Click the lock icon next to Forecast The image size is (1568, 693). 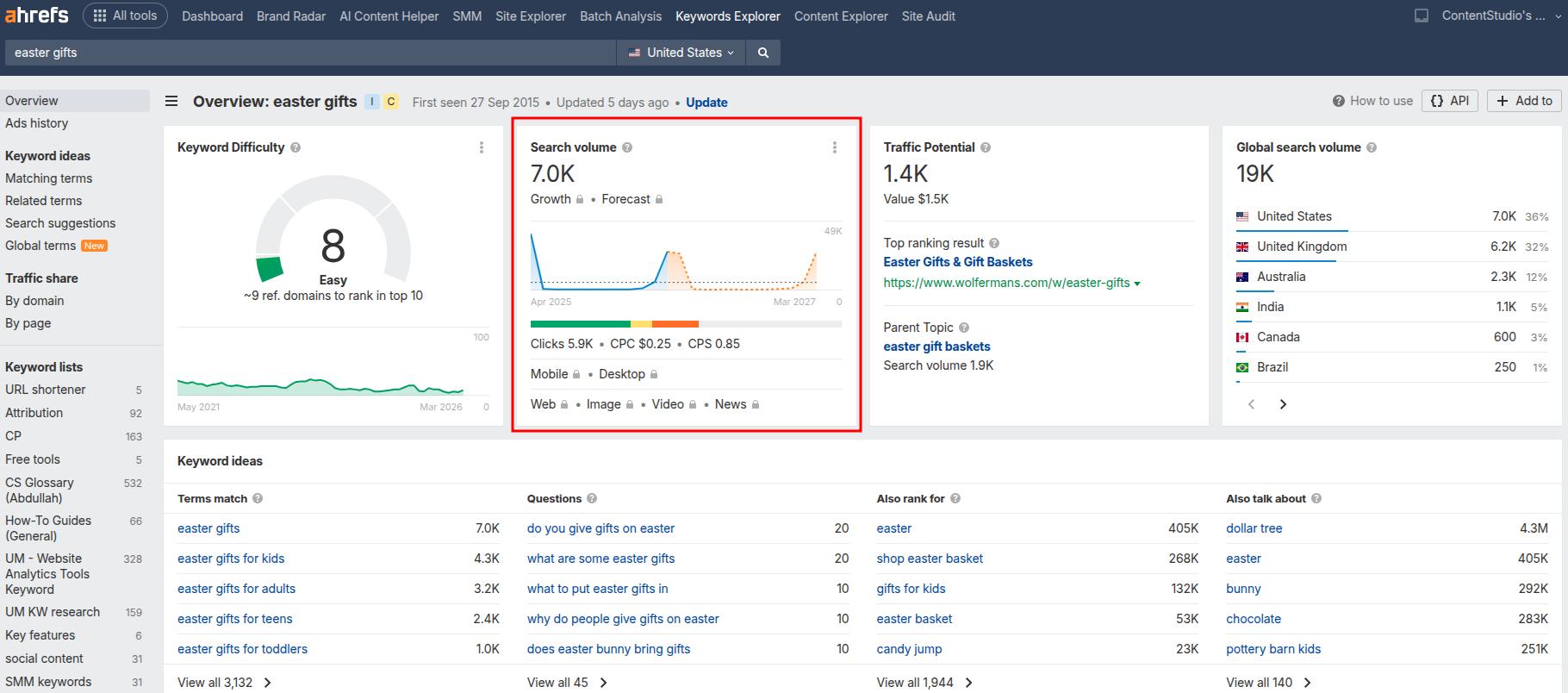[659, 199]
